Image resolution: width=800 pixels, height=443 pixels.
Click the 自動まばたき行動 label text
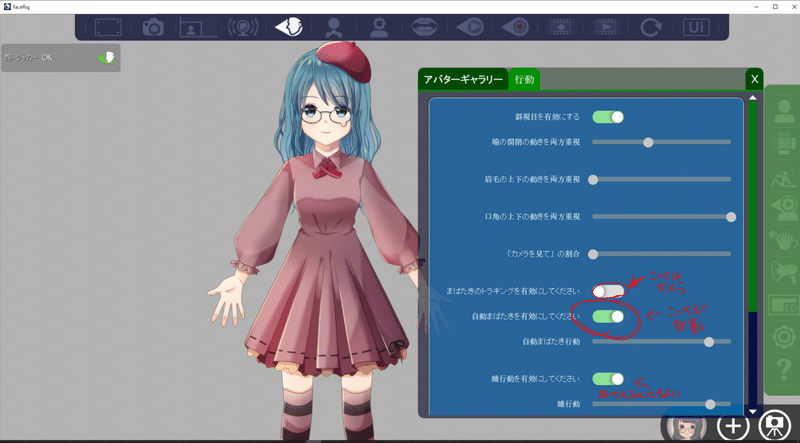pos(551,342)
